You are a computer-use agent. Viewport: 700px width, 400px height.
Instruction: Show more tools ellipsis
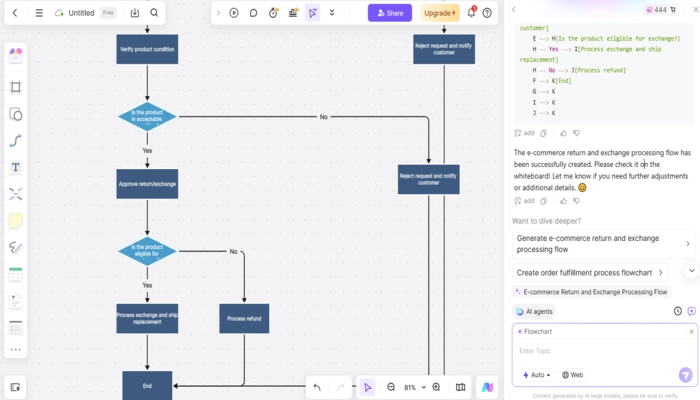point(16,350)
